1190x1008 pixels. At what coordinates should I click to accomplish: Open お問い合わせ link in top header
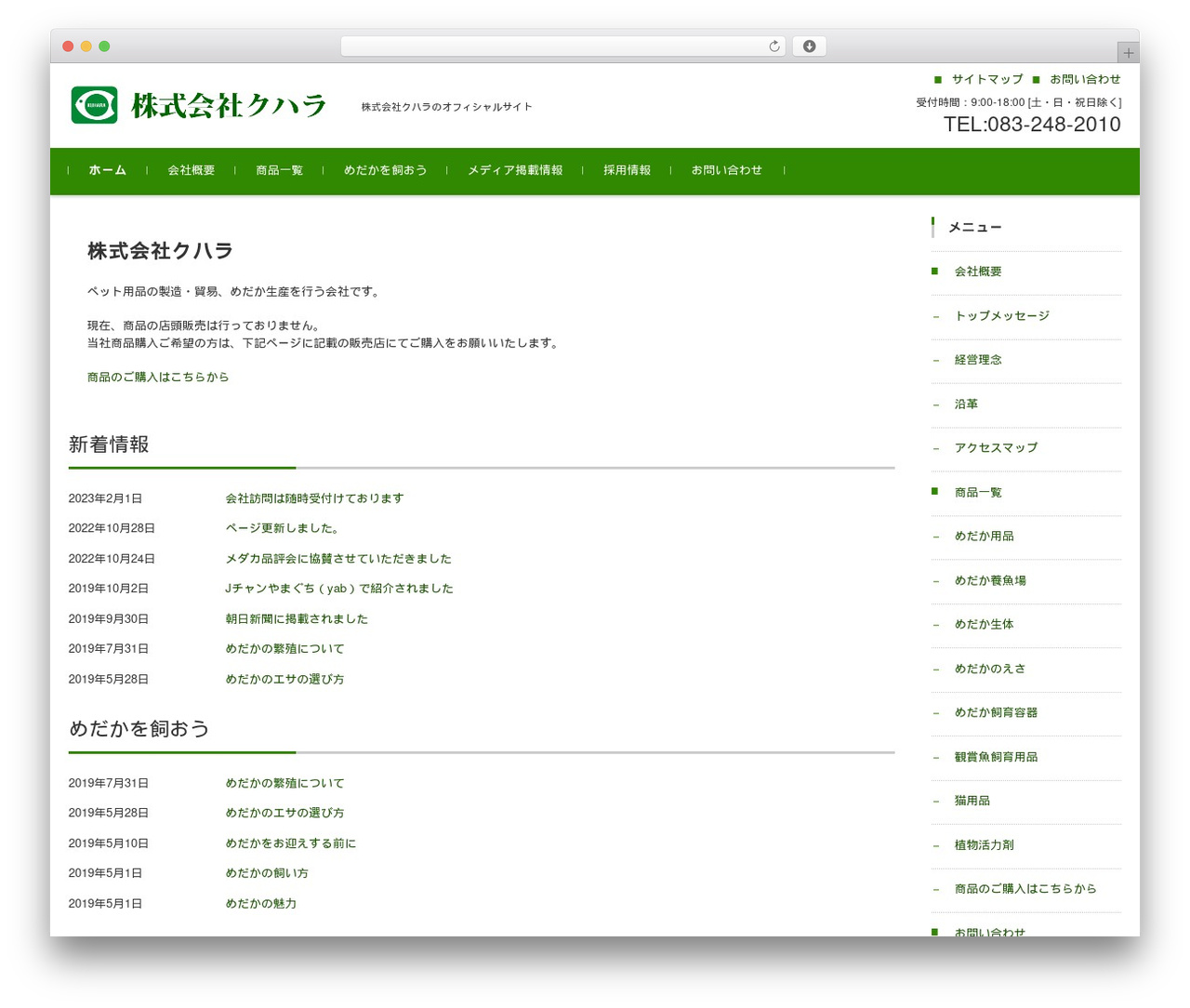pyautogui.click(x=1085, y=80)
